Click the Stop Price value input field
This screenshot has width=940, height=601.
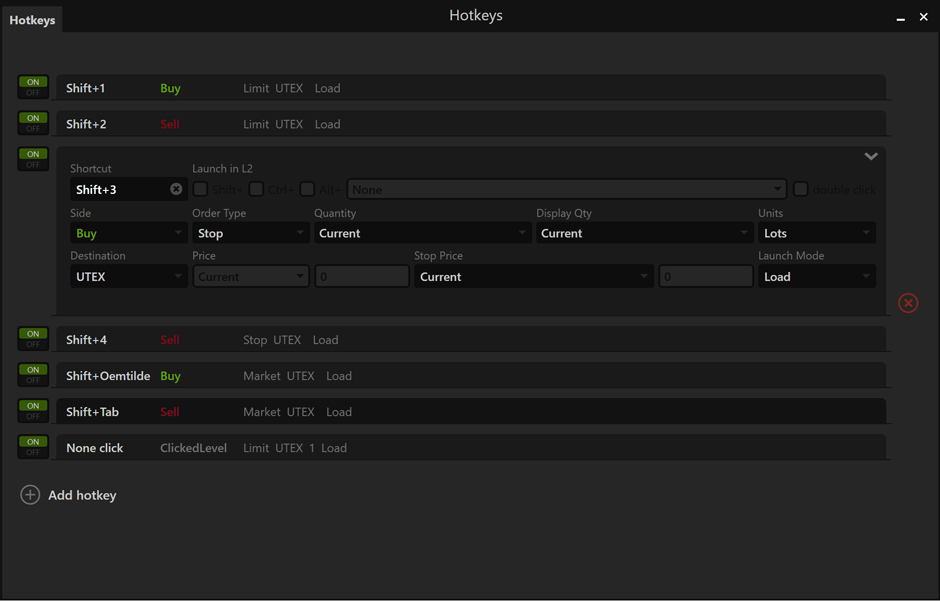coord(705,277)
